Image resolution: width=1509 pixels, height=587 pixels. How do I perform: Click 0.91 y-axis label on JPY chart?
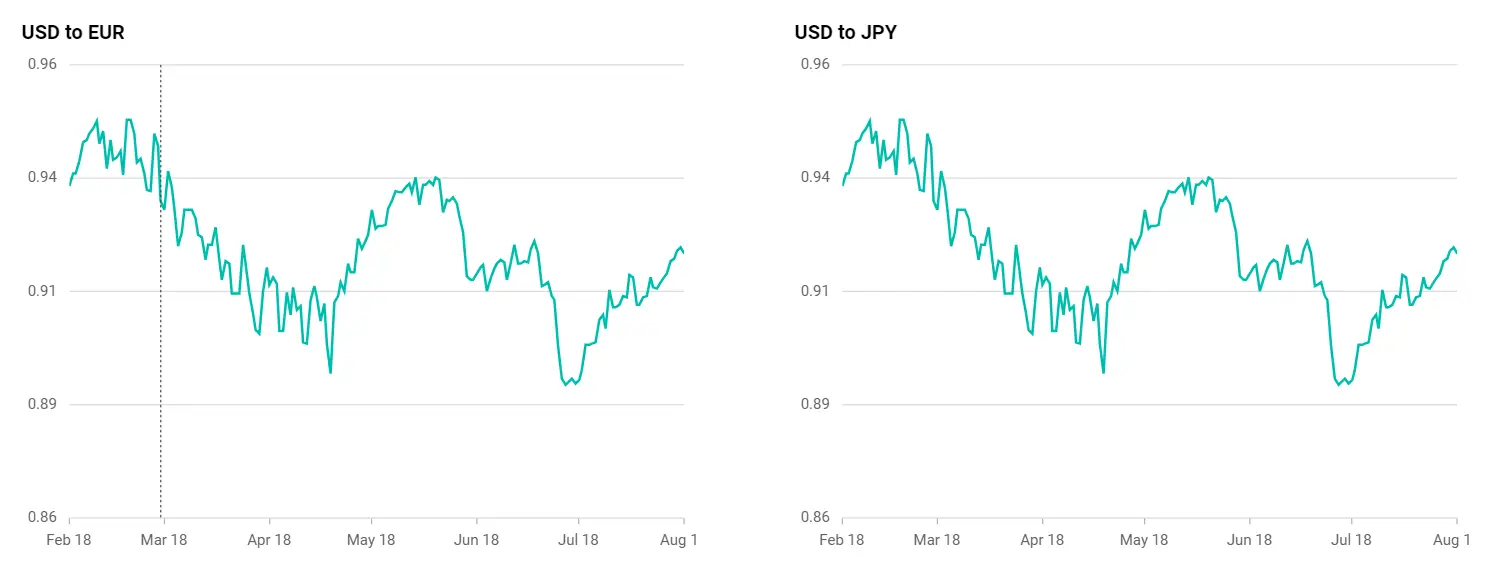click(816, 291)
